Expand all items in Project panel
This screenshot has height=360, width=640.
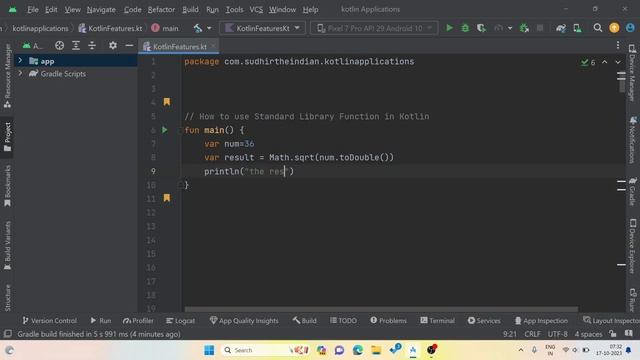76,46
